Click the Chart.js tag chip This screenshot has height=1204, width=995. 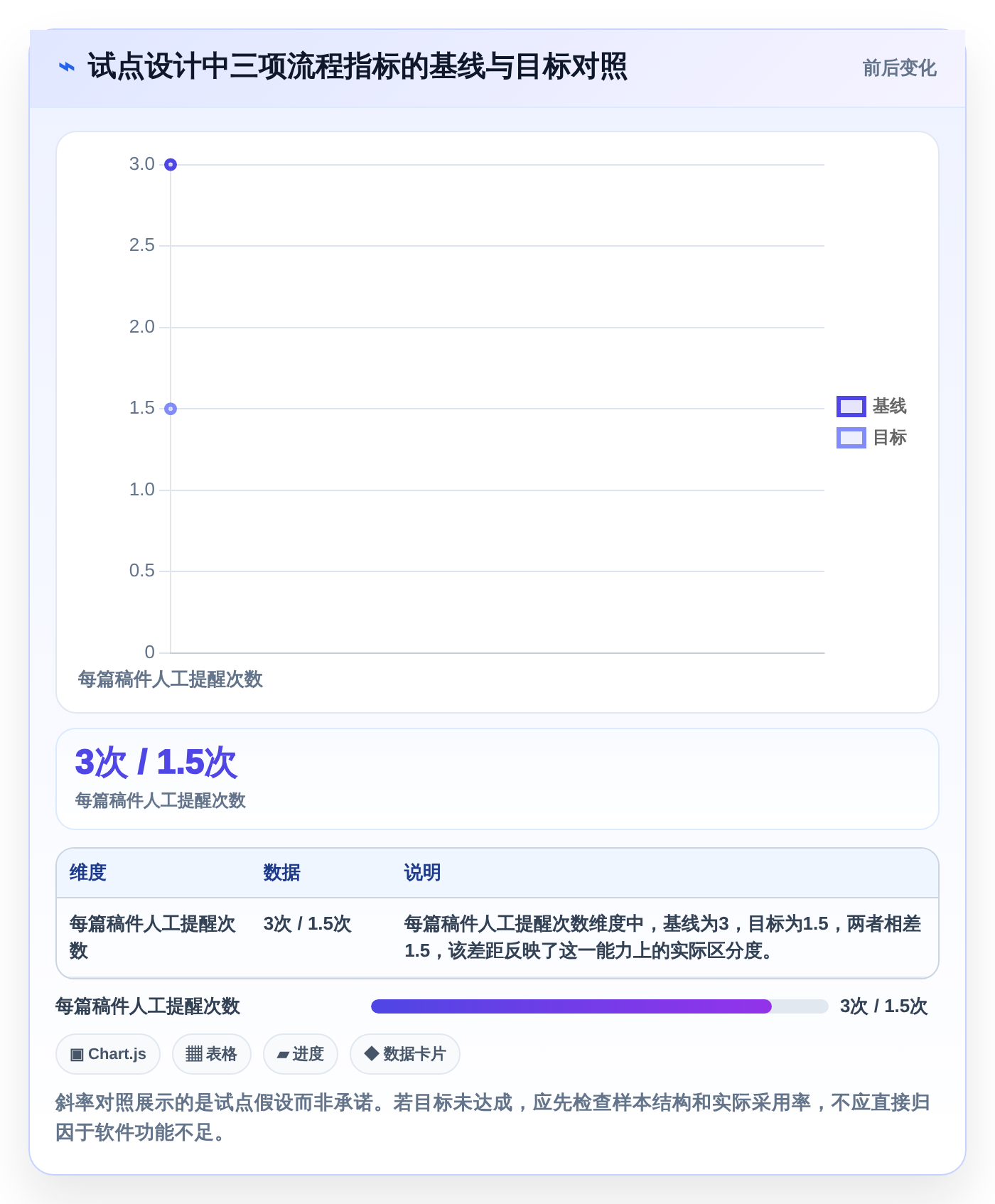[x=108, y=1054]
